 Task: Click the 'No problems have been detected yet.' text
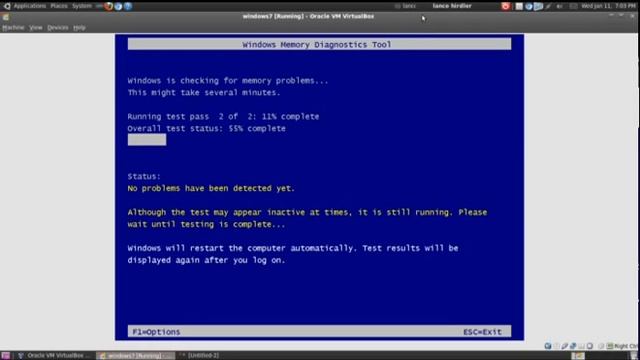click(211, 188)
